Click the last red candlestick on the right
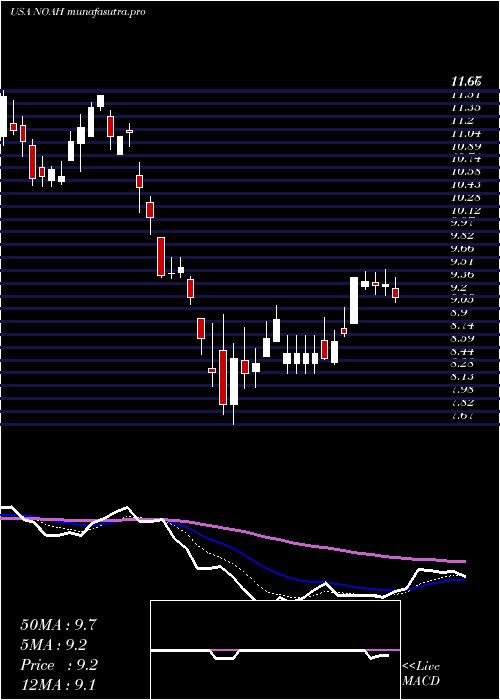The height and width of the screenshot is (700, 500). coord(395,293)
